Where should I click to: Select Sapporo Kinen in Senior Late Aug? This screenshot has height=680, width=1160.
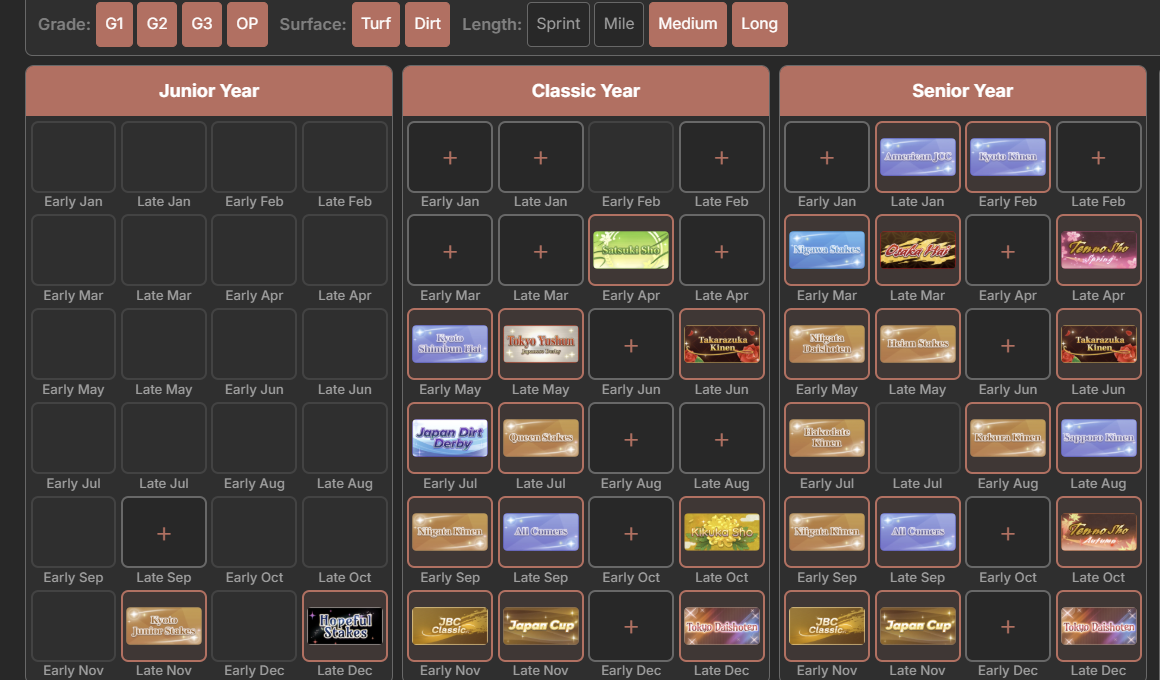1099,438
